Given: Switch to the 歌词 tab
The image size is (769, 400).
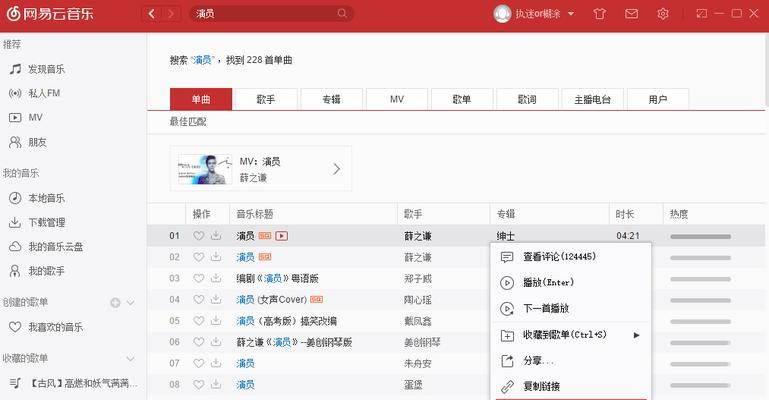Looking at the screenshot, I should point(527,100).
